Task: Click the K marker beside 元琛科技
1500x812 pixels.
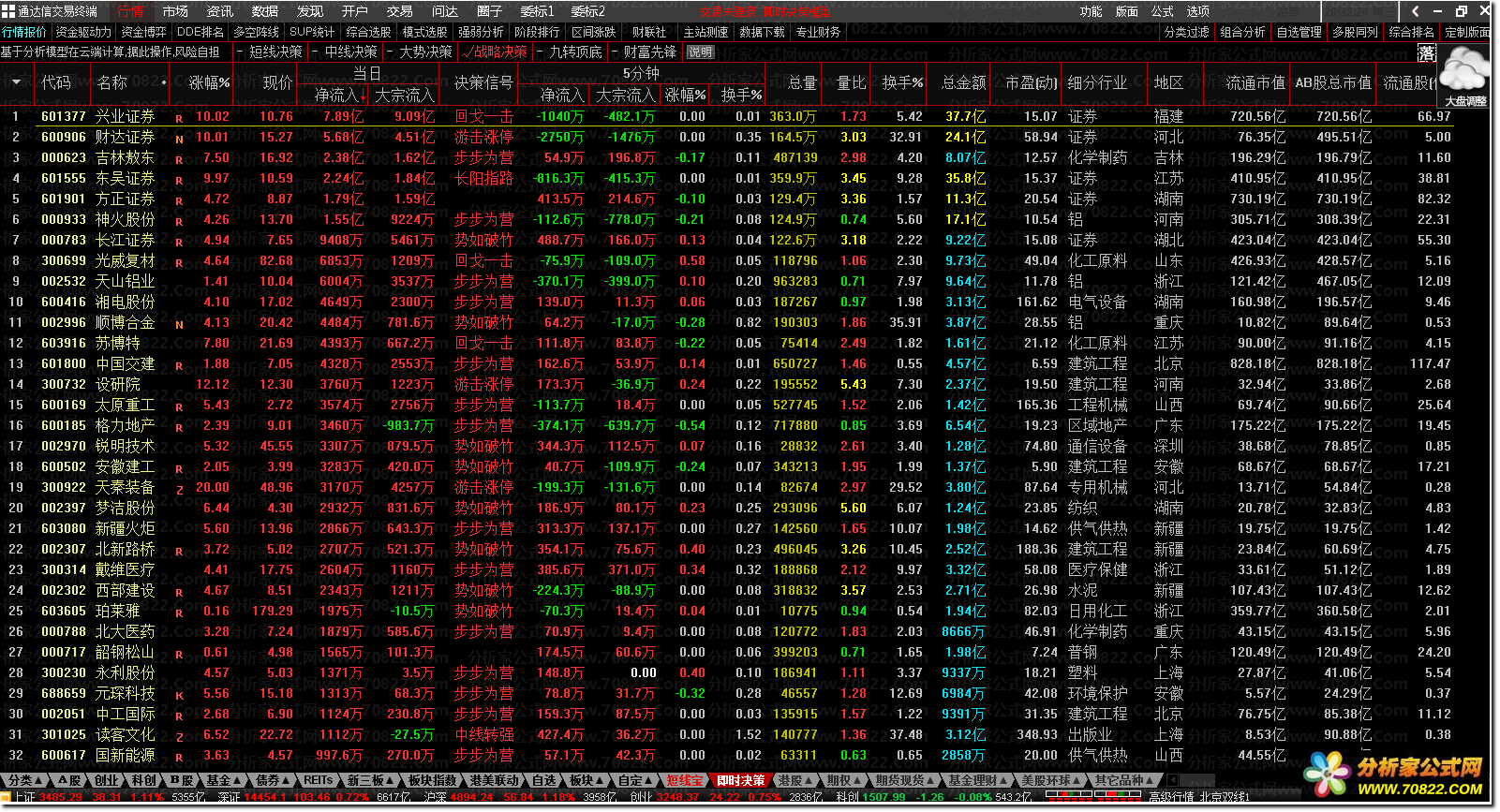Action: coord(179,696)
